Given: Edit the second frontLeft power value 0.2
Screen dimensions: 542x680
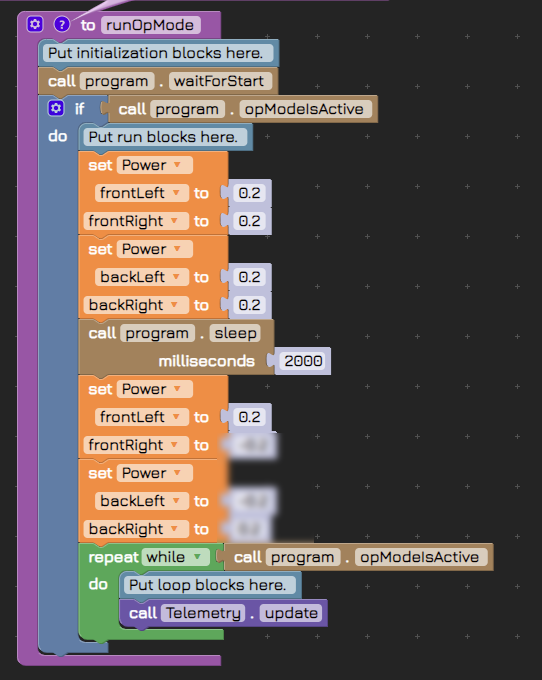Looking at the screenshot, I should point(249,417).
